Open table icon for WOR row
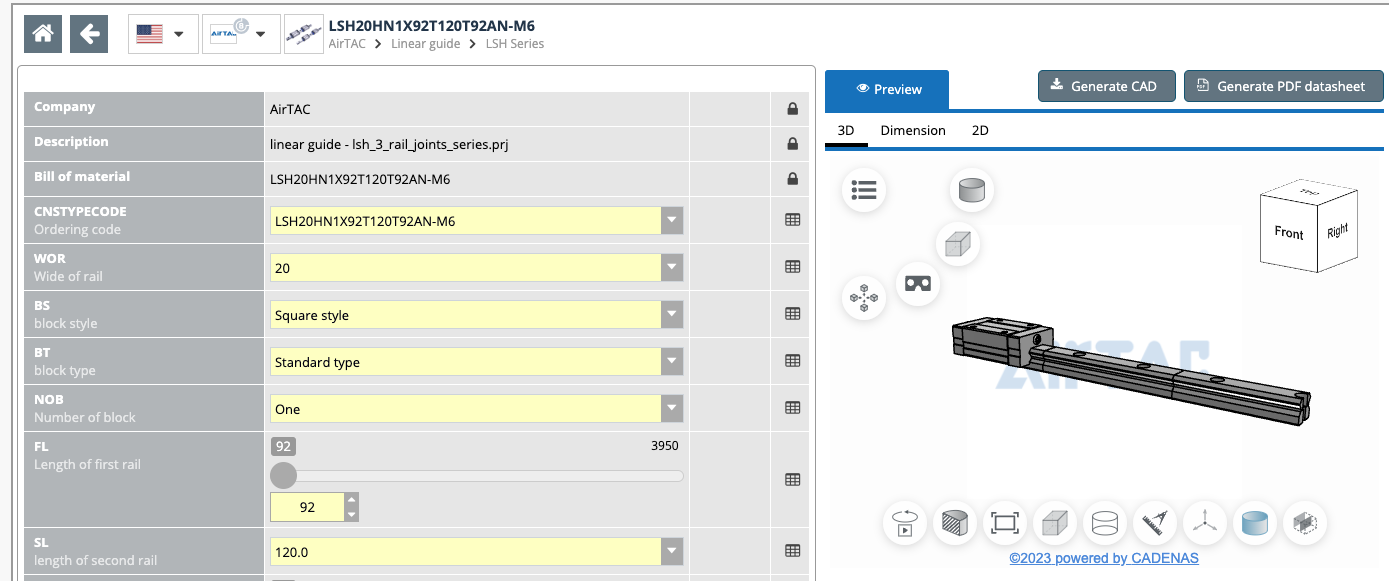 [792, 267]
